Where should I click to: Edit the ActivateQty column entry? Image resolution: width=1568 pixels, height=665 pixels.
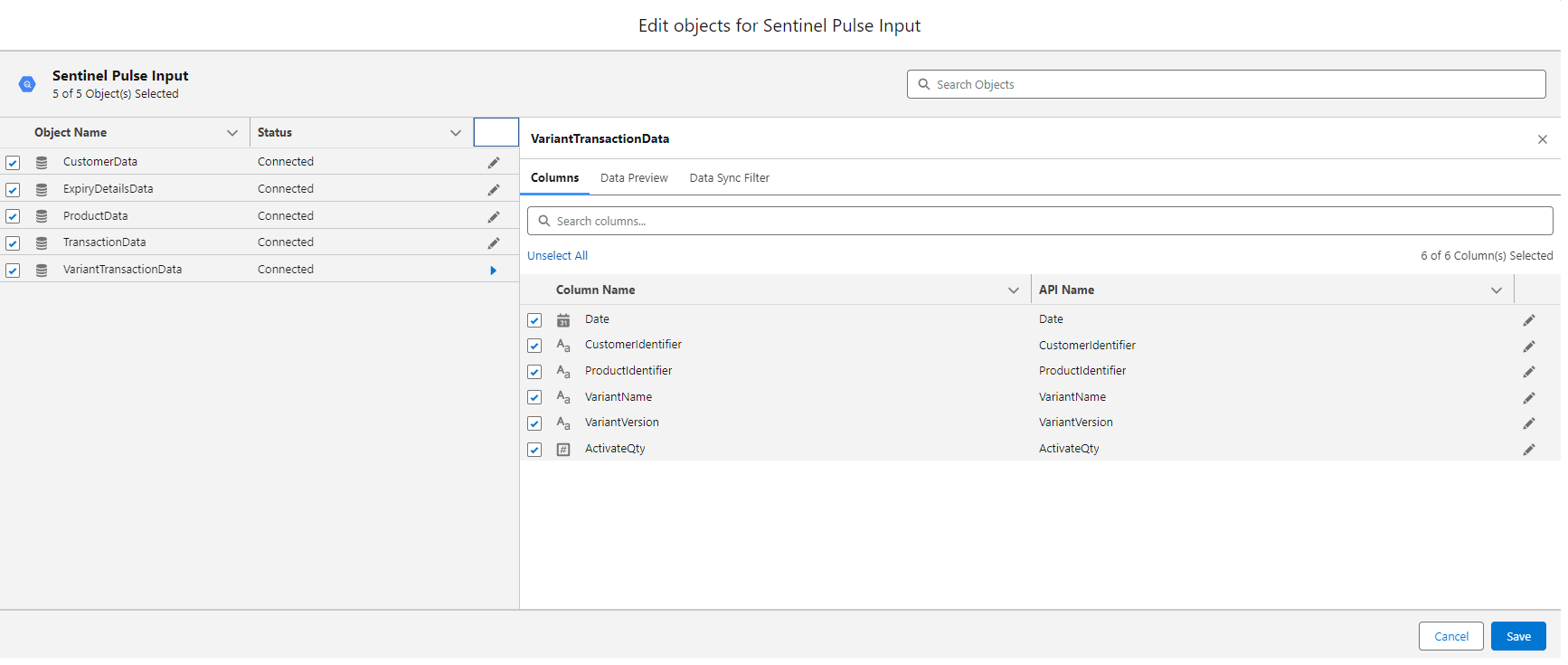point(1528,450)
